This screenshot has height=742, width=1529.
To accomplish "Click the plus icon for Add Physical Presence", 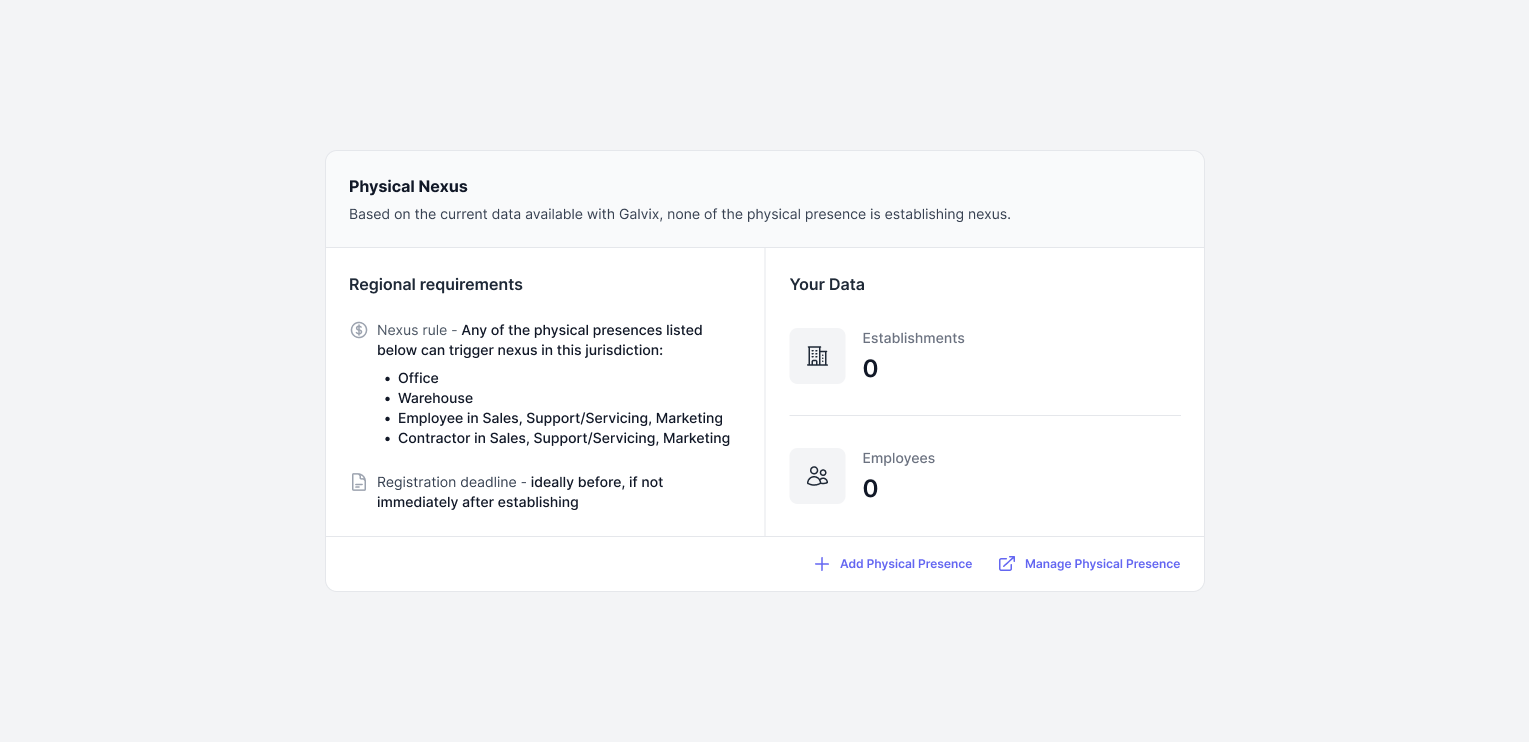I will (x=822, y=564).
